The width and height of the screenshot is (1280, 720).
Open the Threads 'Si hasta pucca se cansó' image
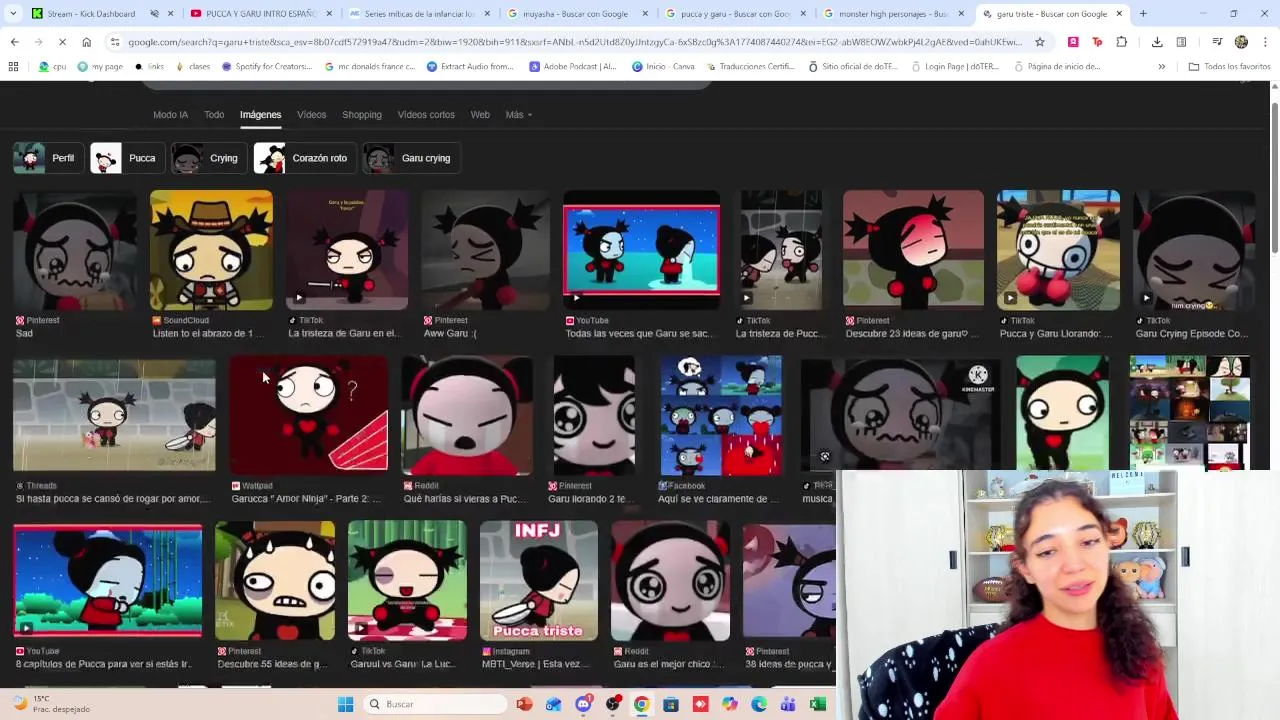pos(114,414)
